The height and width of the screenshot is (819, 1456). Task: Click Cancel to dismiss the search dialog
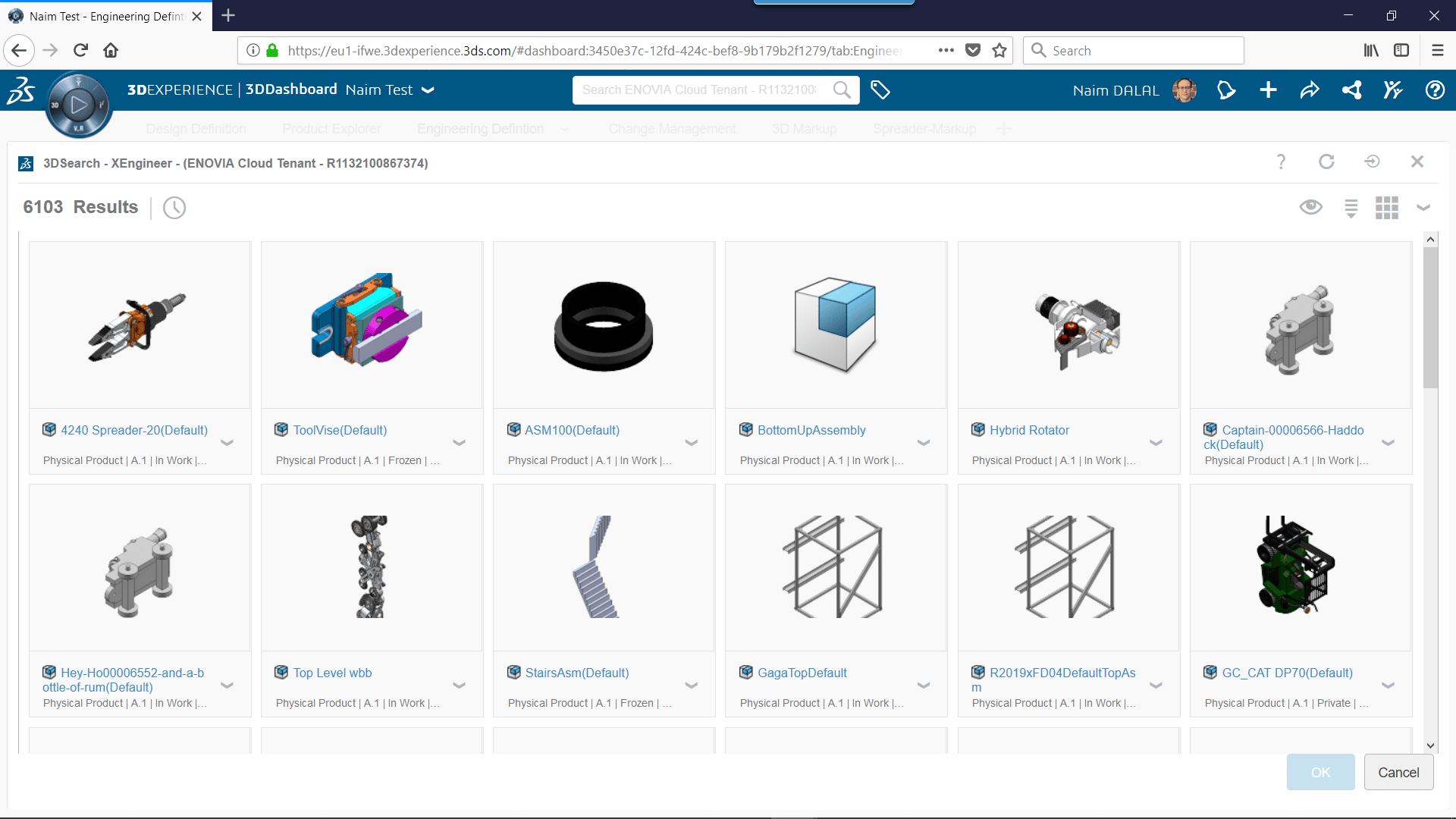(x=1397, y=773)
